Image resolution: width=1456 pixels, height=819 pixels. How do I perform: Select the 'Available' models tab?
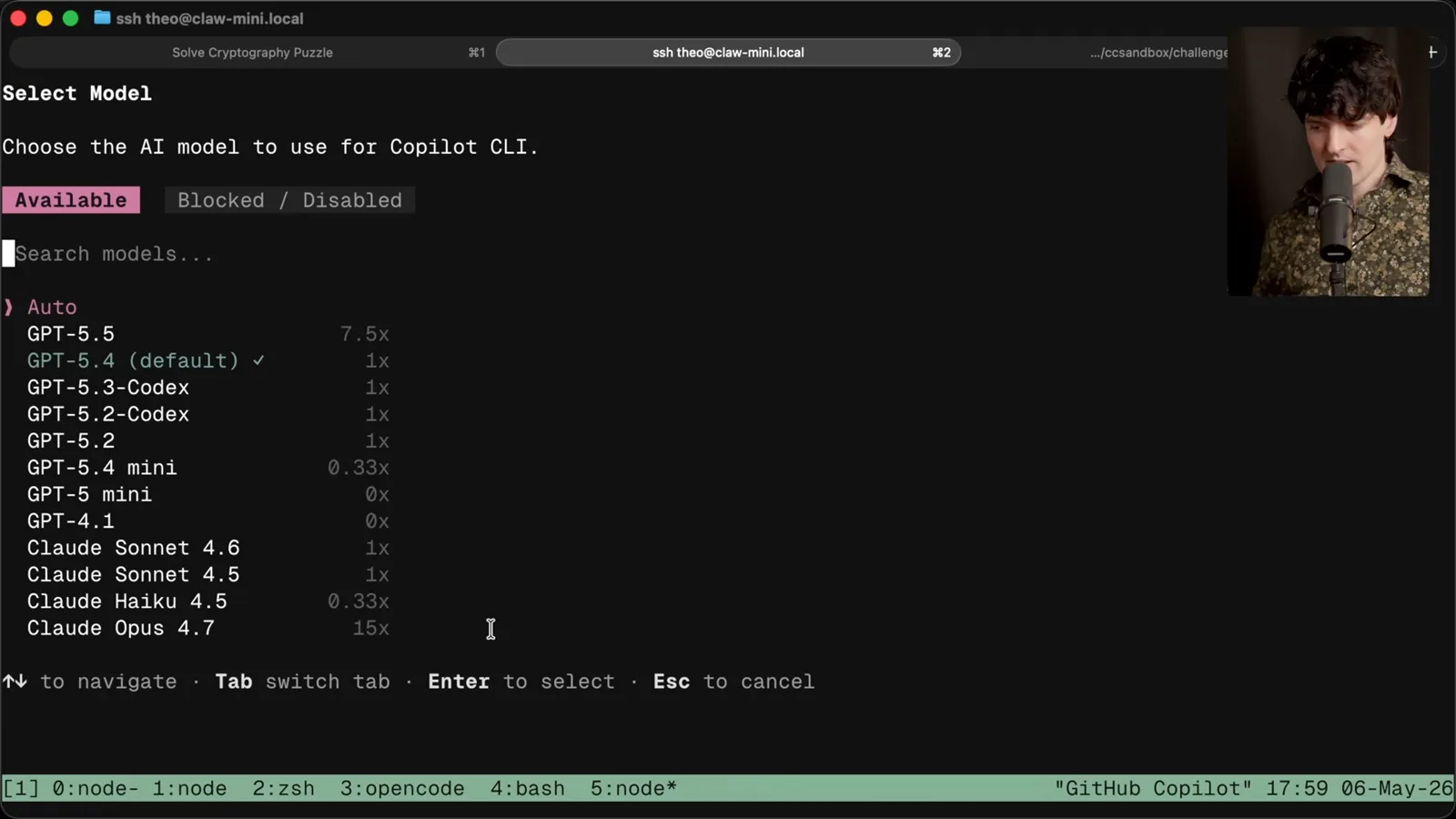click(x=71, y=200)
